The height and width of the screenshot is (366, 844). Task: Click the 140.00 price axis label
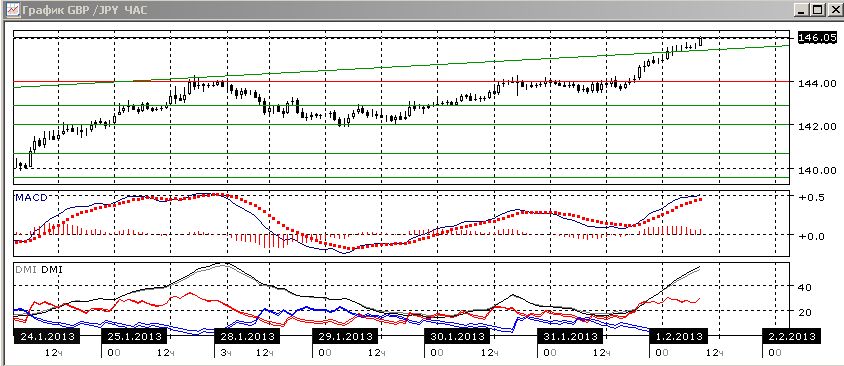tap(818, 170)
